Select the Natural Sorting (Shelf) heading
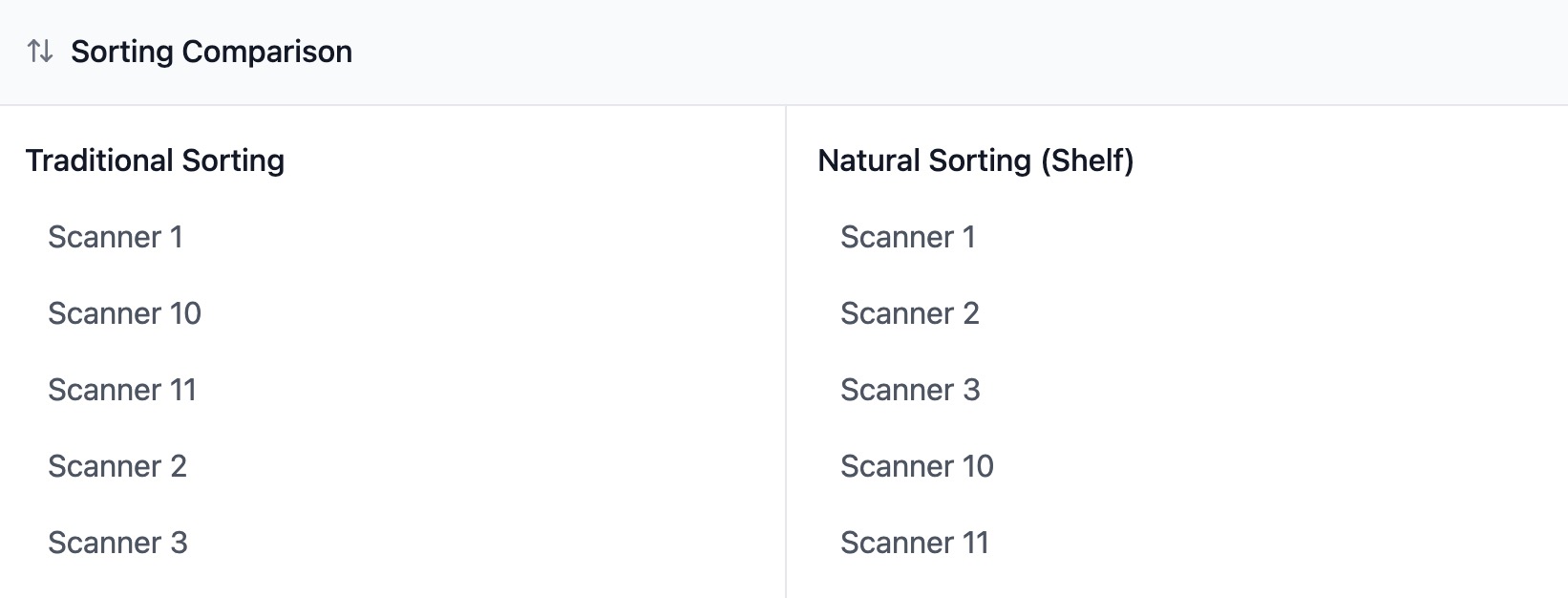Image resolution: width=1568 pixels, height=598 pixels. click(975, 160)
